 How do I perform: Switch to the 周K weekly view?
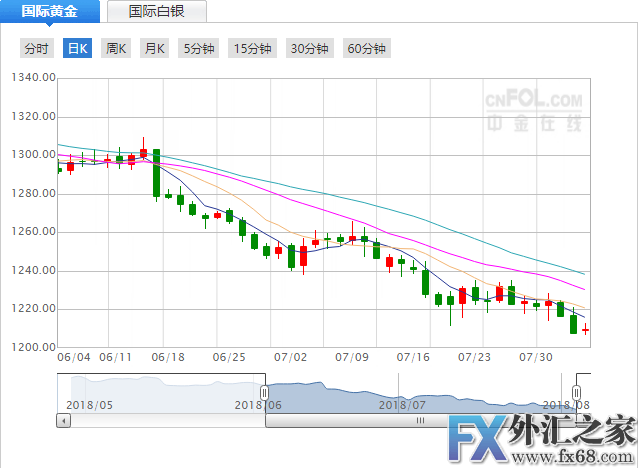[116, 48]
